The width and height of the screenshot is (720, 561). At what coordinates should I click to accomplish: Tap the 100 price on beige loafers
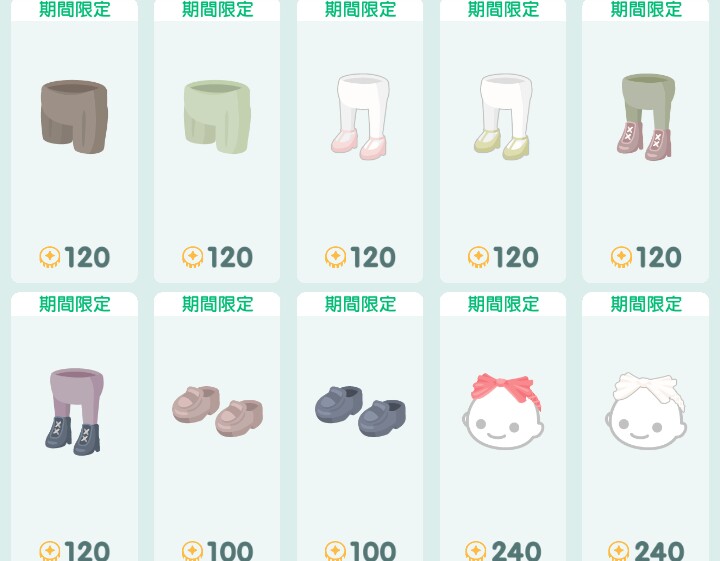pyautogui.click(x=230, y=551)
